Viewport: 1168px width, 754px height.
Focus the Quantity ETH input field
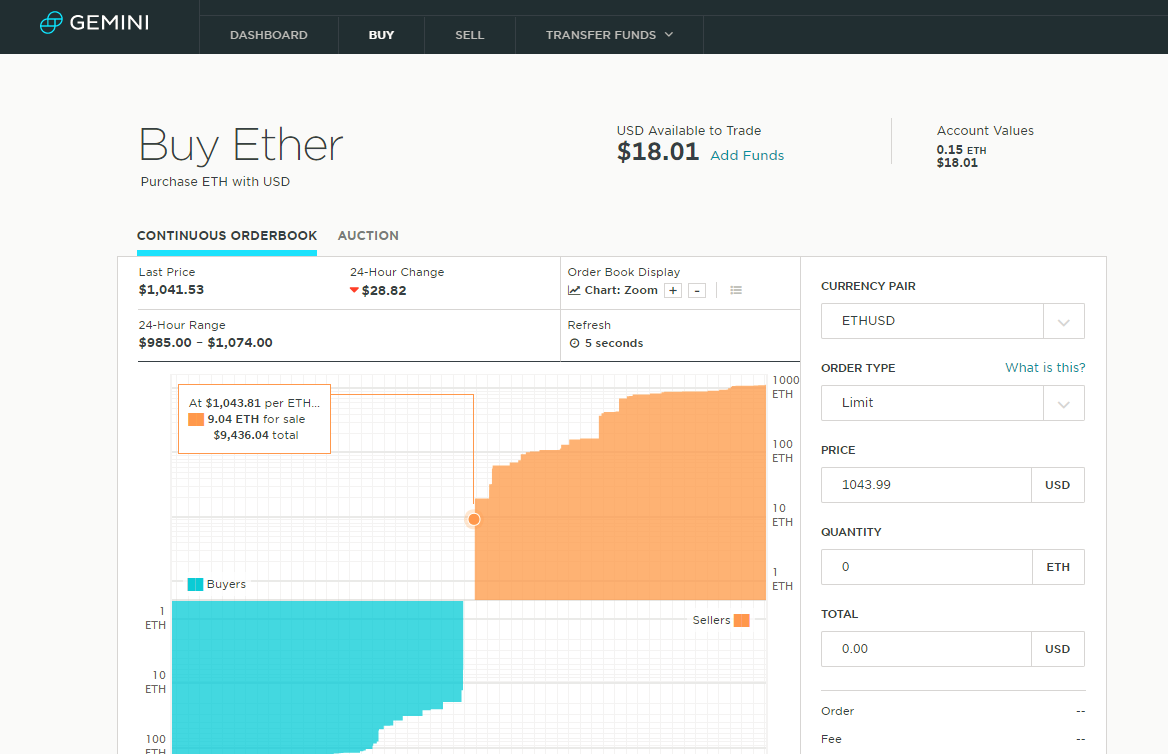[927, 567]
